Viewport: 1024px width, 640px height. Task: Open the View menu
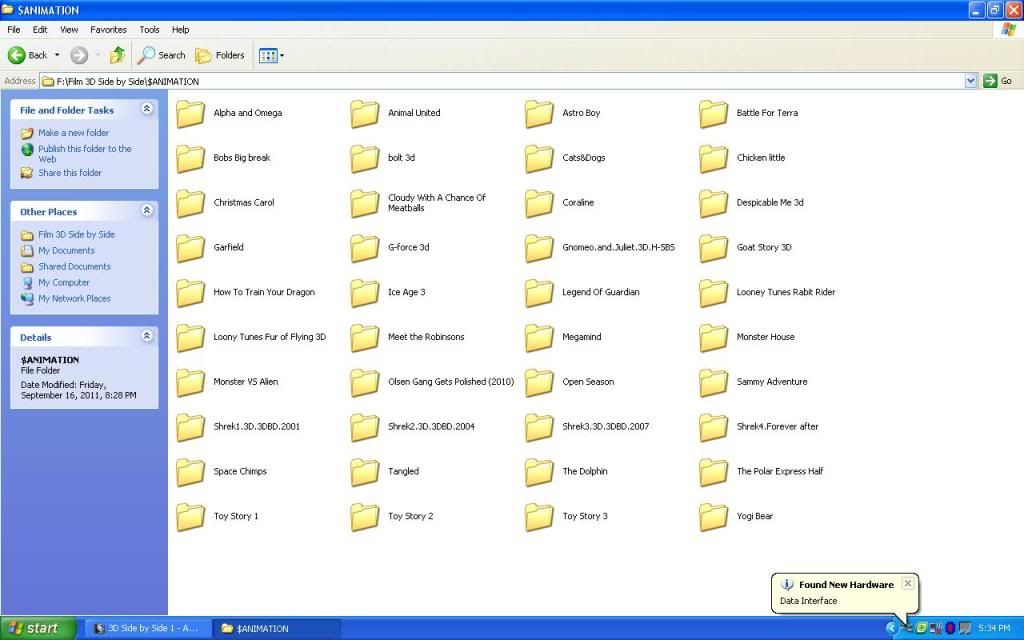point(69,29)
